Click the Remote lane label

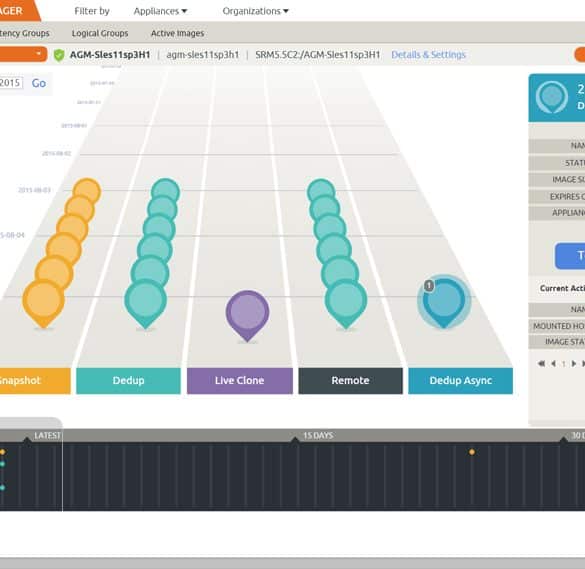coord(351,381)
